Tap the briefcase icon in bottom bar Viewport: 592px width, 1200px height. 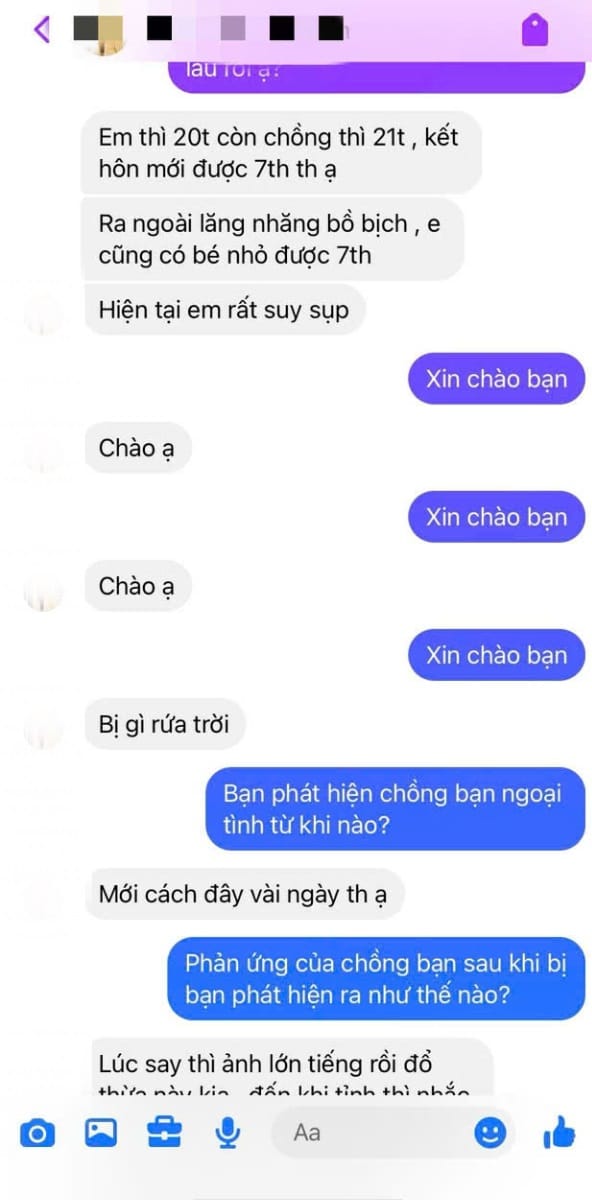[x=164, y=1133]
